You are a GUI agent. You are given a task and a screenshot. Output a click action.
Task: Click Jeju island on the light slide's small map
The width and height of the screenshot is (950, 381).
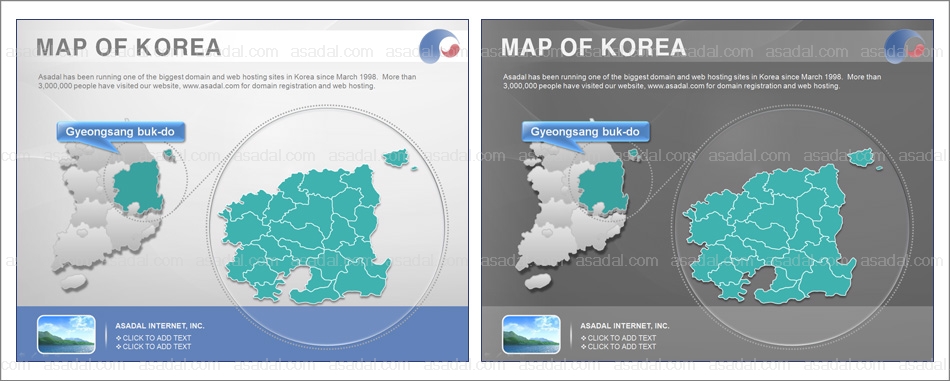pos(73,282)
